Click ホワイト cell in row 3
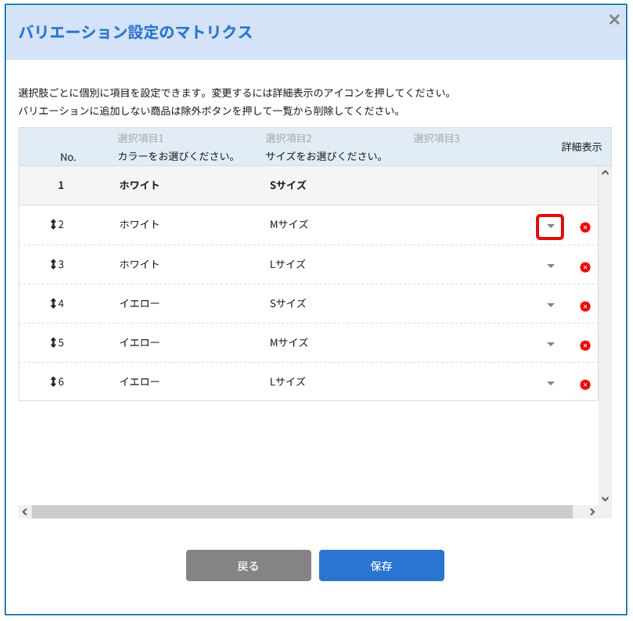This screenshot has width=633, height=621. point(139,264)
